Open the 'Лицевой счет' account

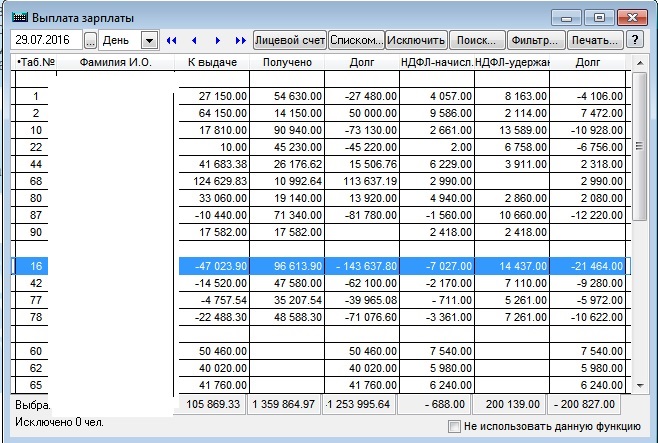(290, 41)
